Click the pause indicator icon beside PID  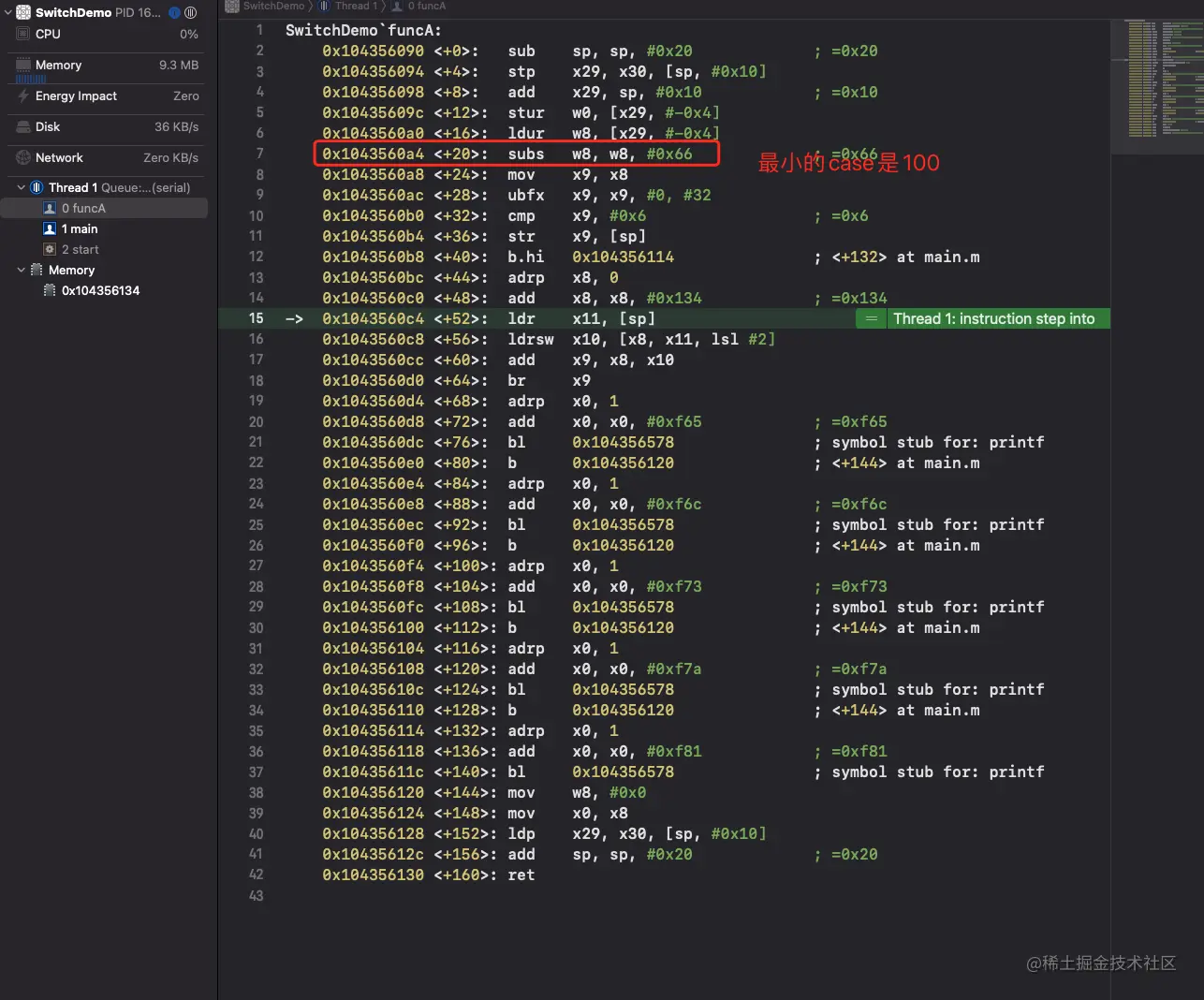tap(190, 12)
